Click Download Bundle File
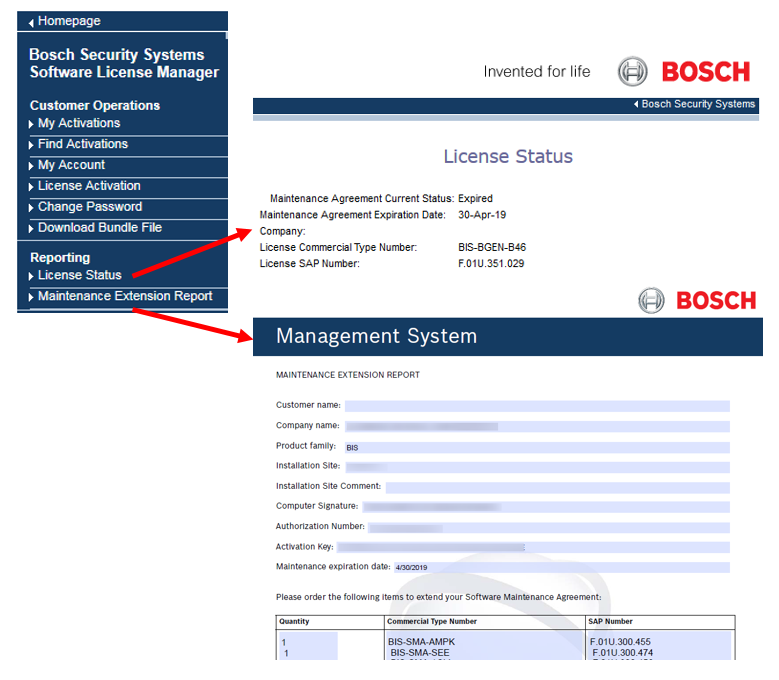779x680 pixels. click(99, 228)
